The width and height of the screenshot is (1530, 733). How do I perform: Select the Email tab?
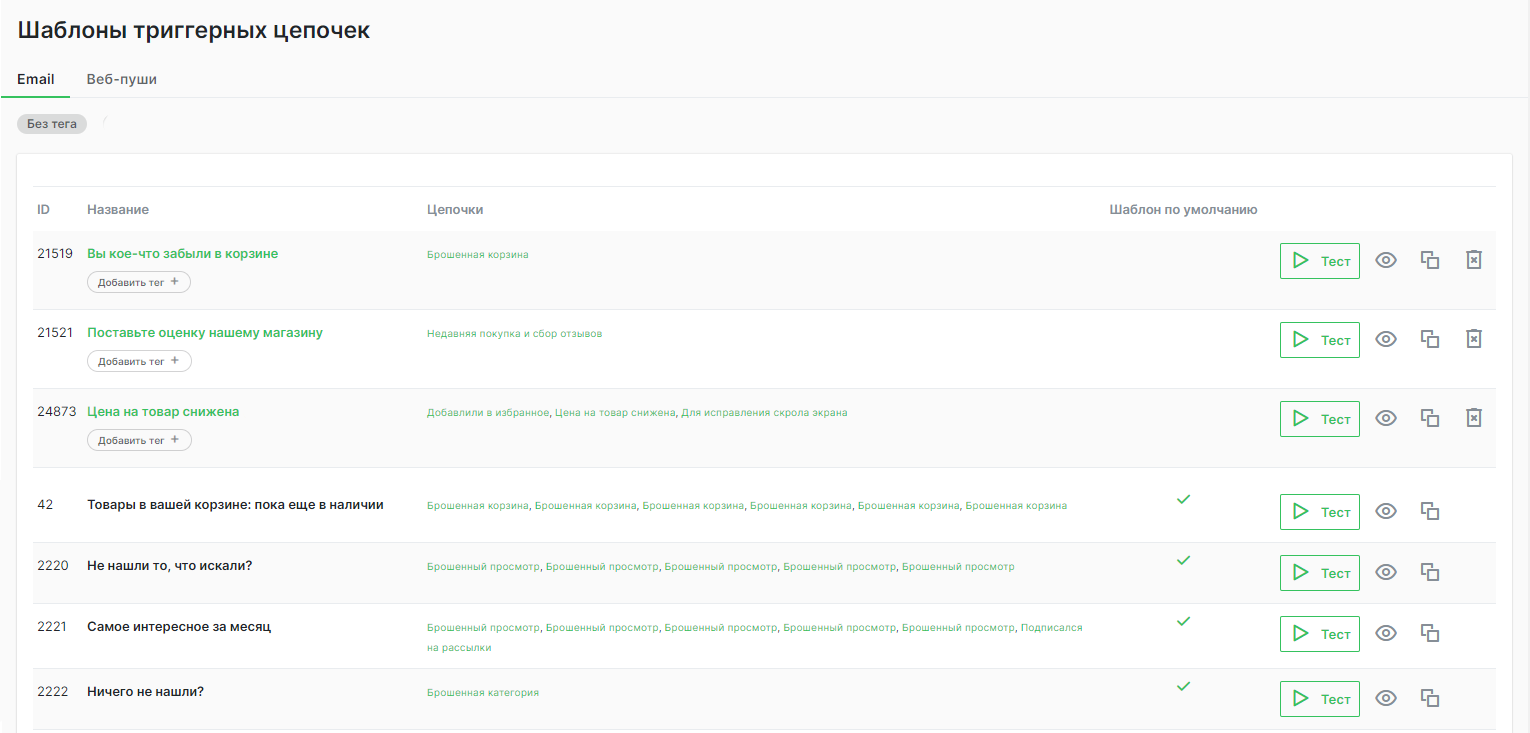36,79
